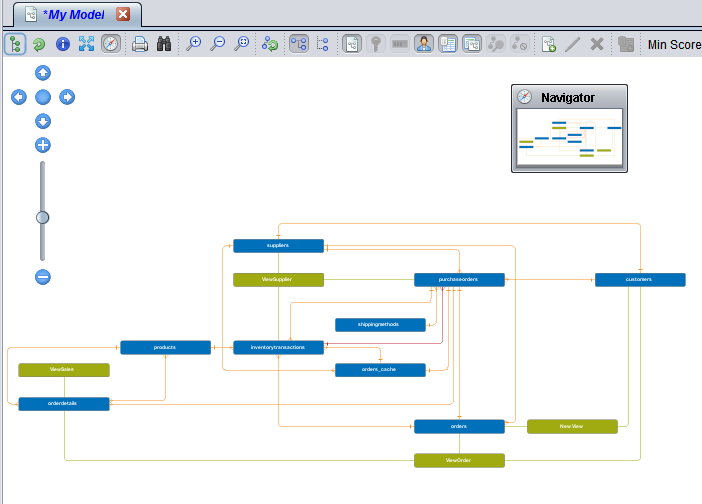This screenshot has height=504, width=702.
Task: Select the purchaseorders table node
Action: pos(459,280)
